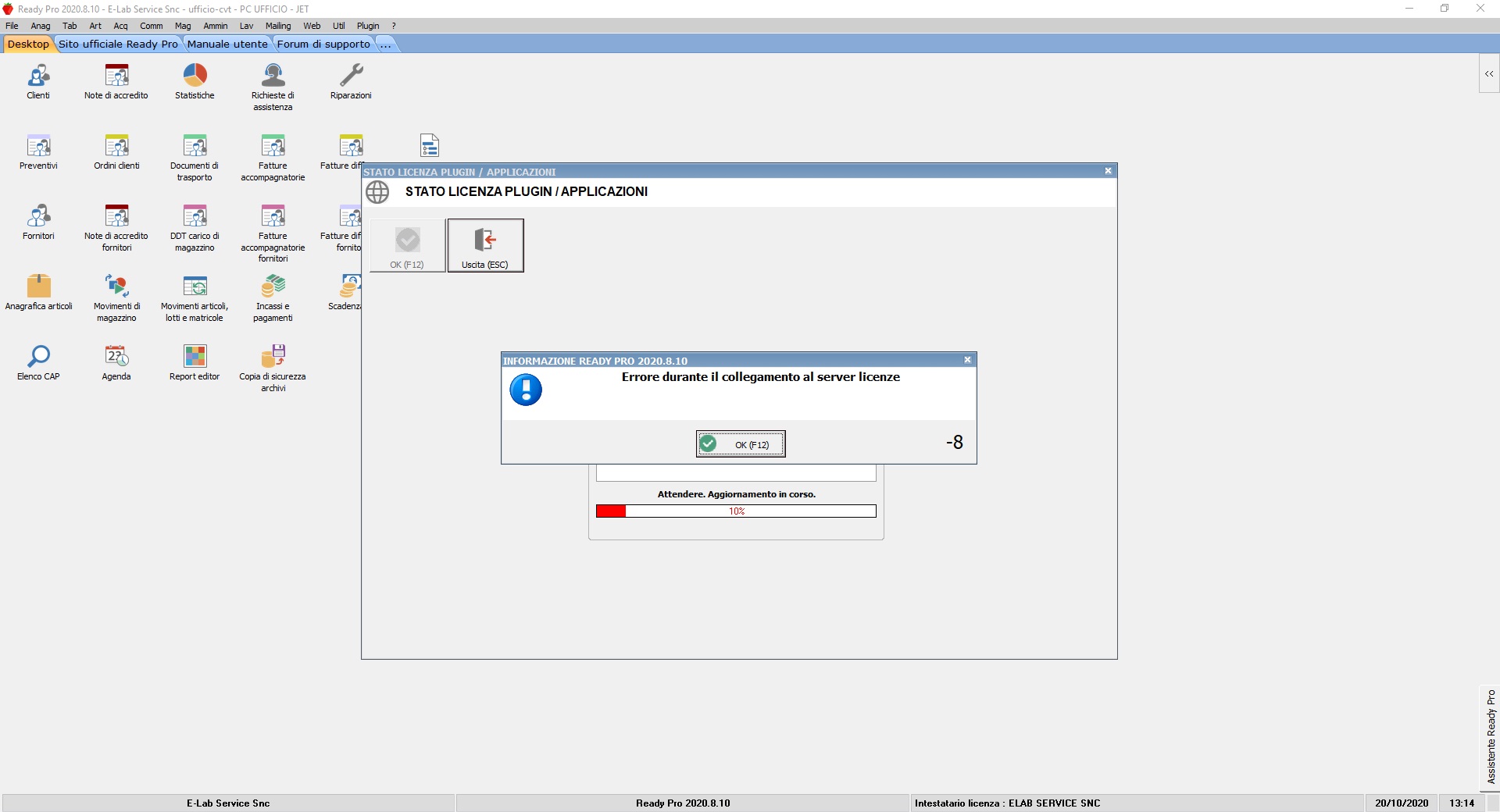
Task: Click disabled OK (F12) in license window
Action: click(407, 245)
